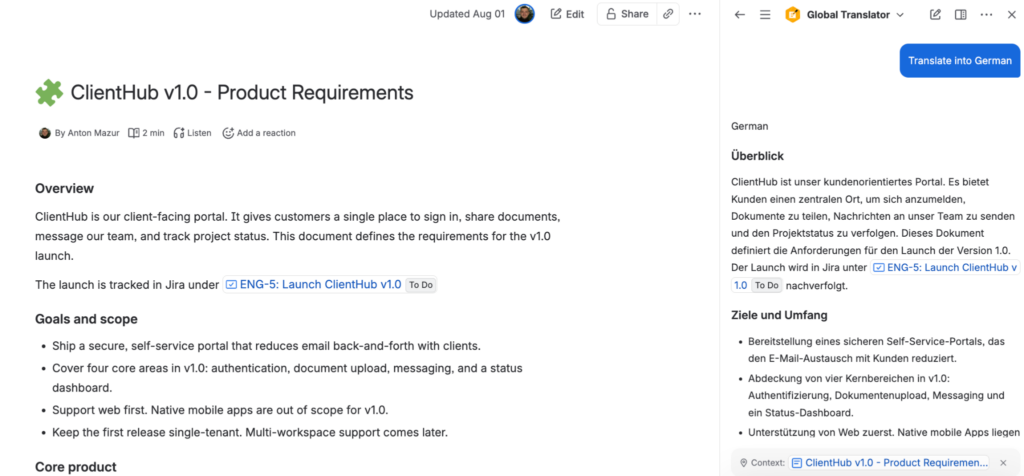Click the 2 min read time icon
Image resolution: width=1024 pixels, height=476 pixels.
pyautogui.click(x=134, y=133)
